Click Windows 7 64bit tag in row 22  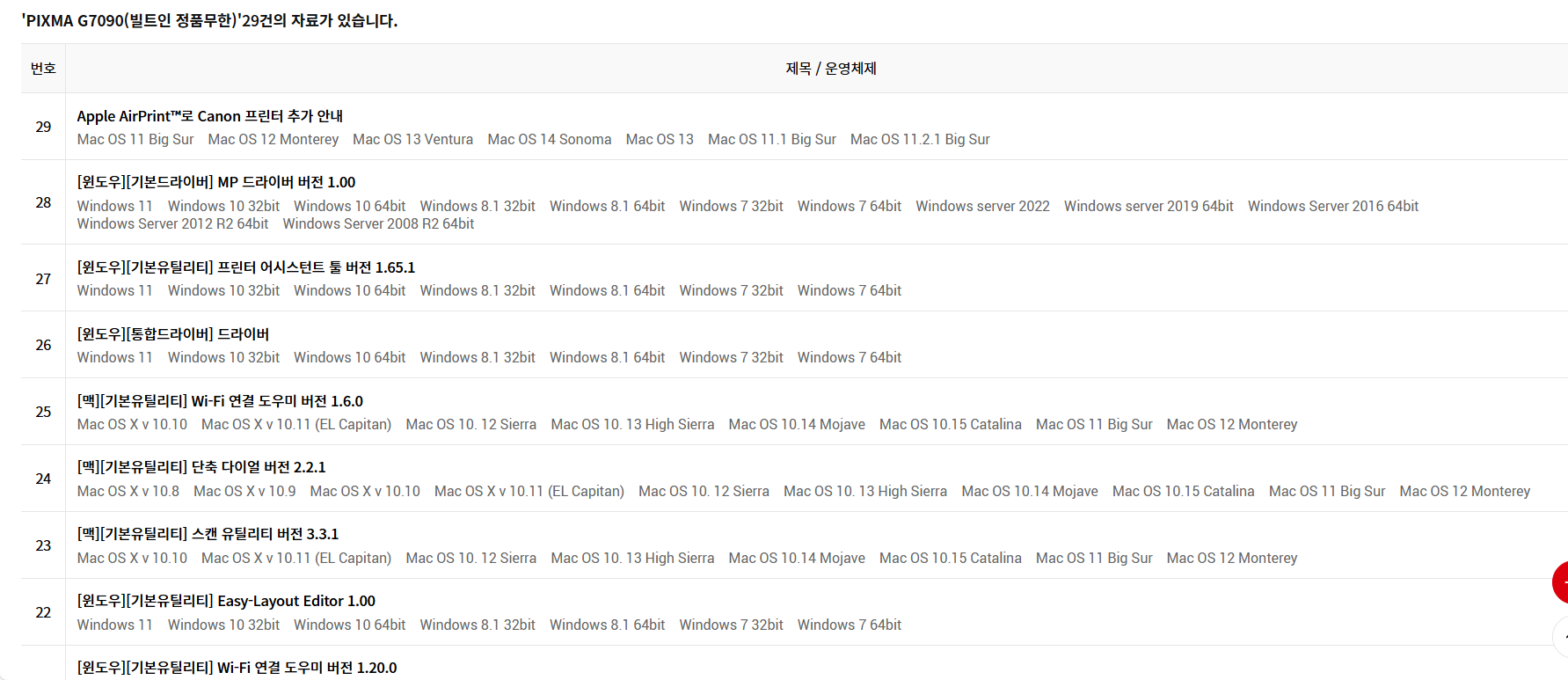click(x=850, y=625)
